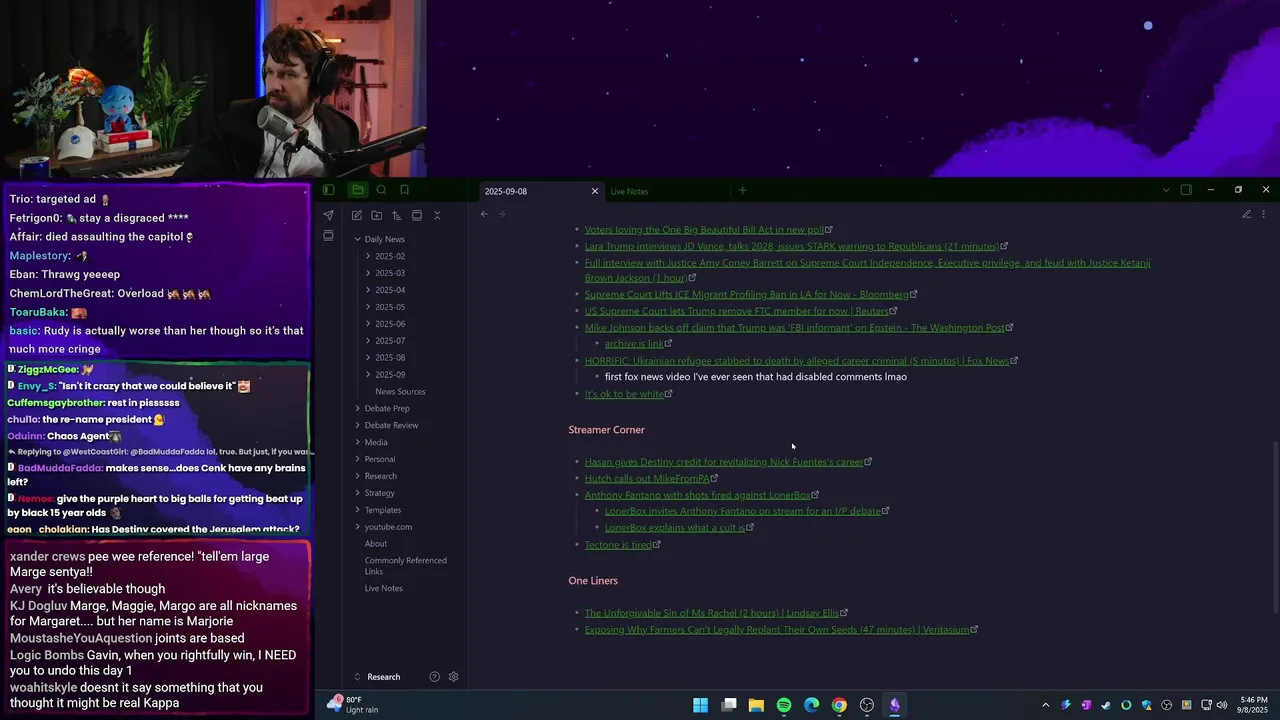Open the Research vault switcher at the bottom
This screenshot has width=1280, height=720.
point(383,677)
